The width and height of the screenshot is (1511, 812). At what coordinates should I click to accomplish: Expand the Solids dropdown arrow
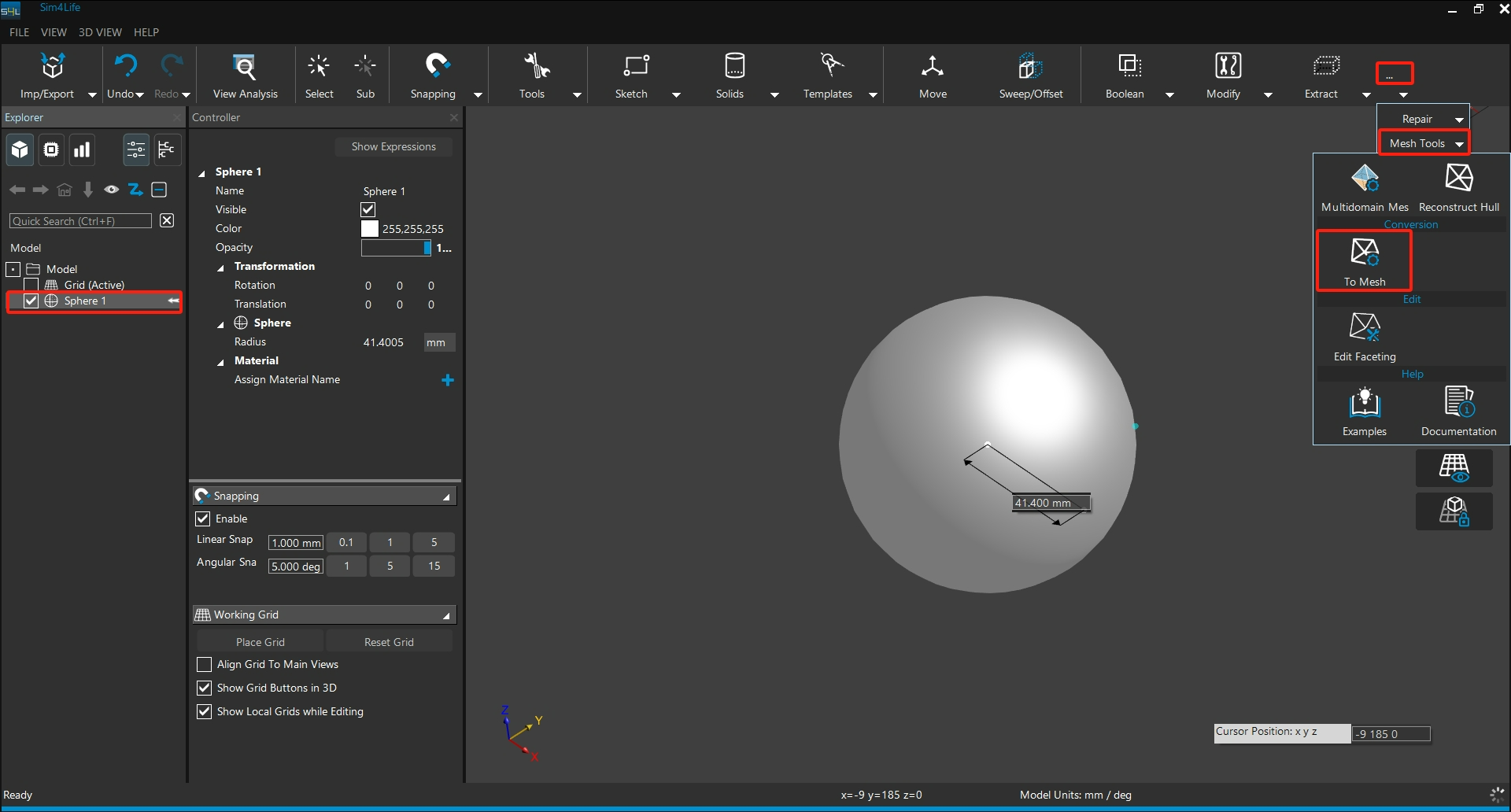point(774,95)
